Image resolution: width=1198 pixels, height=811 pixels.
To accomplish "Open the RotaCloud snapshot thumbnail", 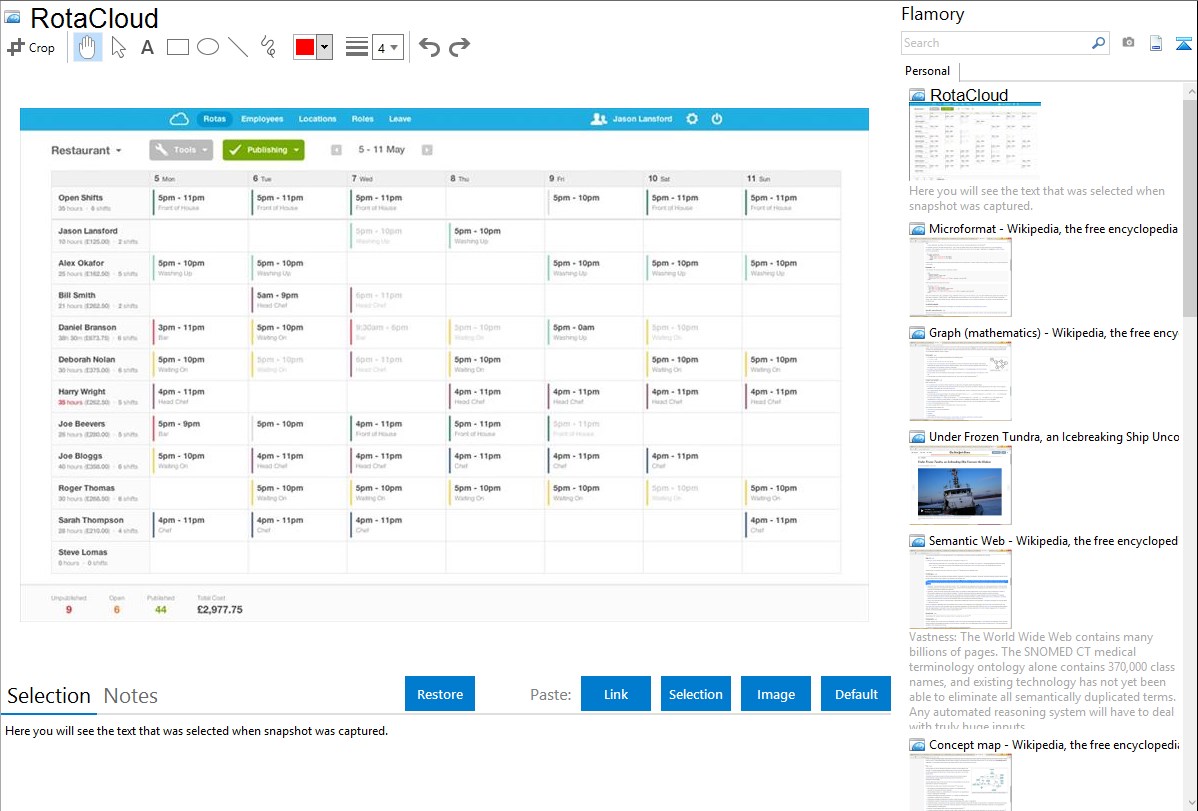I will pos(975,143).
